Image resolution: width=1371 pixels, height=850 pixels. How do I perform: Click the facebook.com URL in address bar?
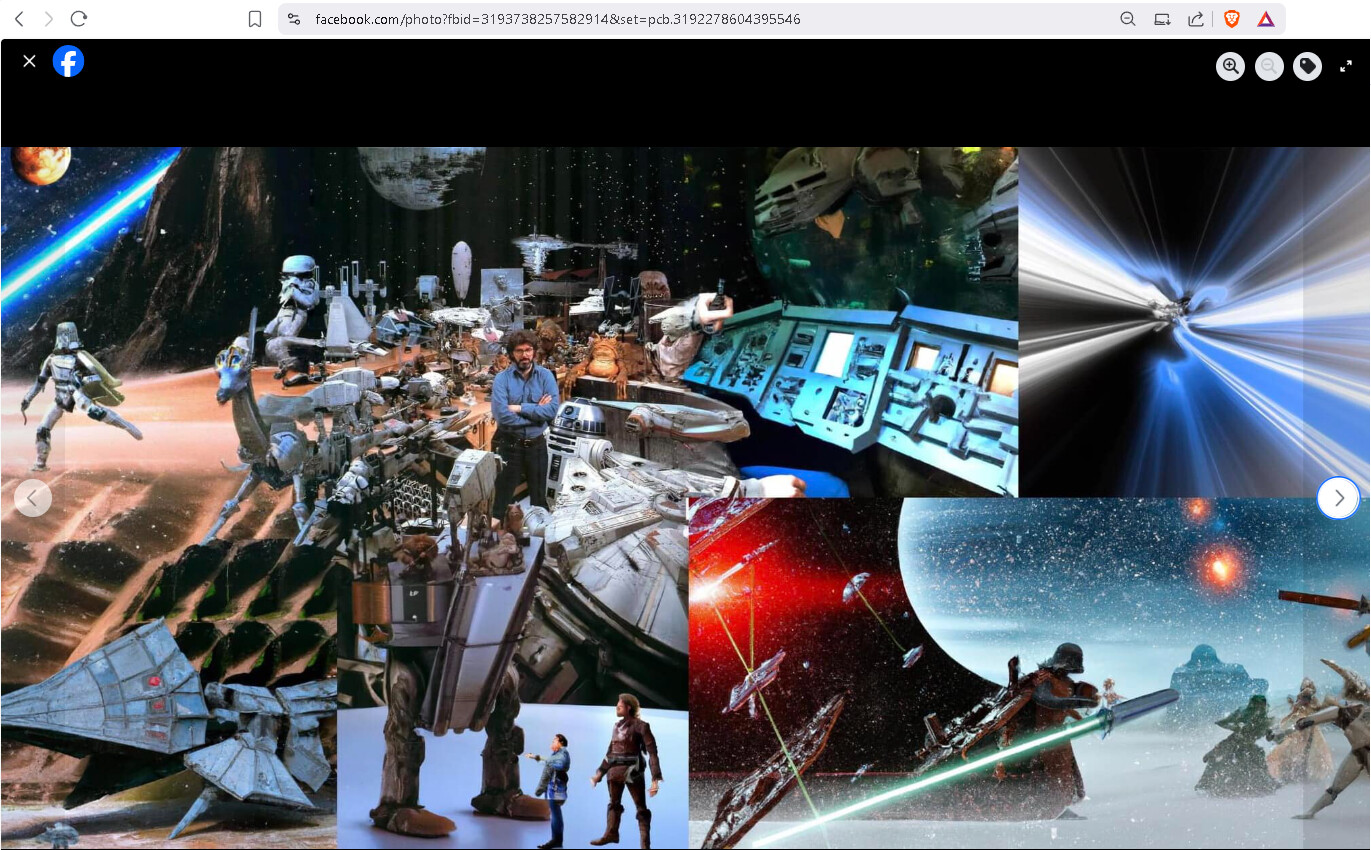pyautogui.click(x=557, y=19)
